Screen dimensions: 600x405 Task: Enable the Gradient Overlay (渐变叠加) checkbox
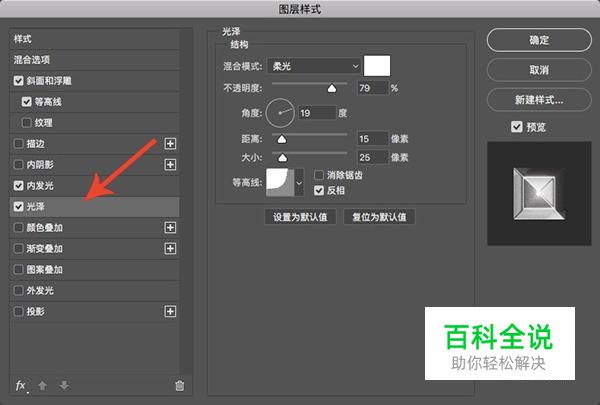tap(18, 248)
